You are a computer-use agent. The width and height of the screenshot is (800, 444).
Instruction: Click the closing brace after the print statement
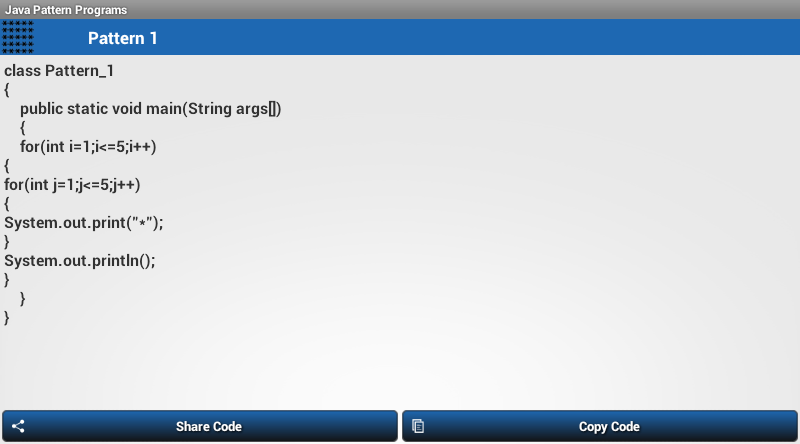tap(7, 242)
